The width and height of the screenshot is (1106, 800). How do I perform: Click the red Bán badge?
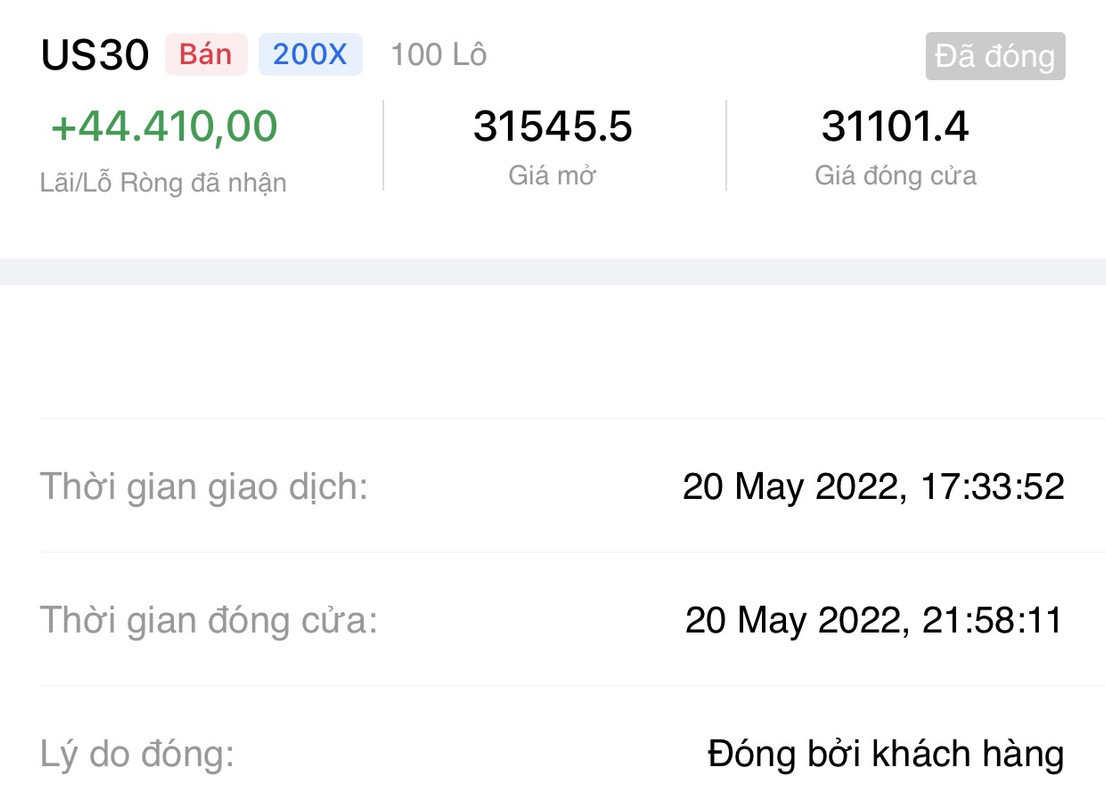tap(205, 55)
